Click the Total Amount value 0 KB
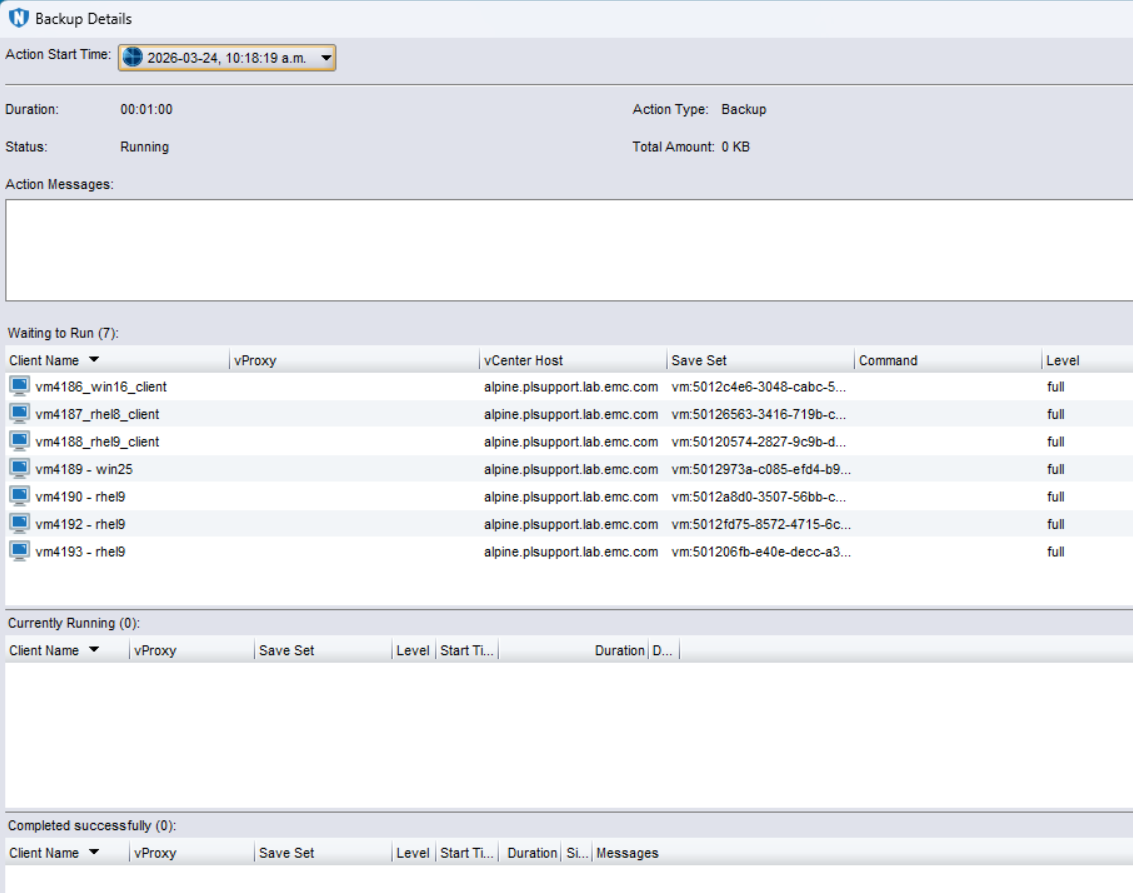The height and width of the screenshot is (893, 1133). [x=735, y=147]
